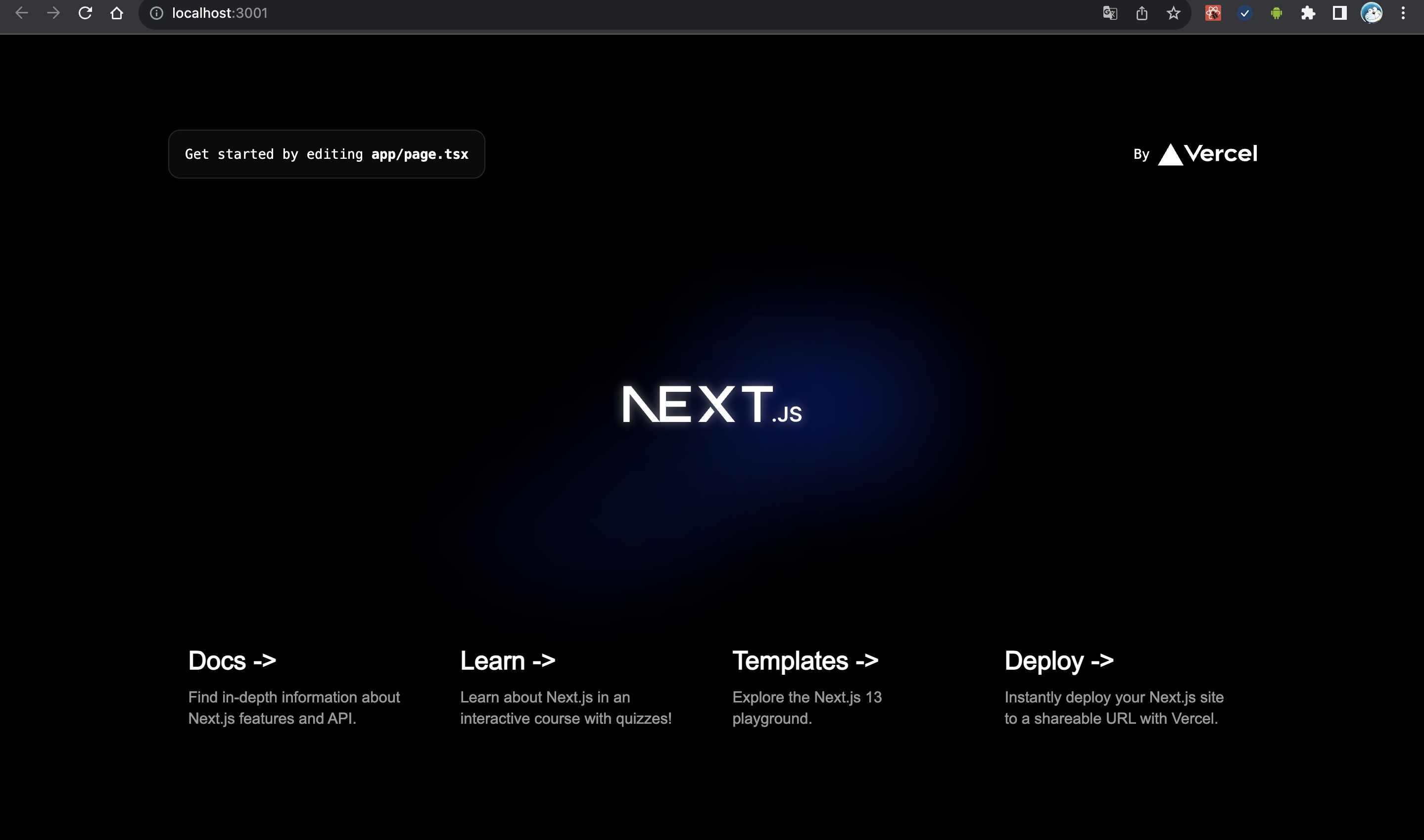Go back using the browser back arrow
Screen dimensions: 1424x840
click(x=21, y=13)
